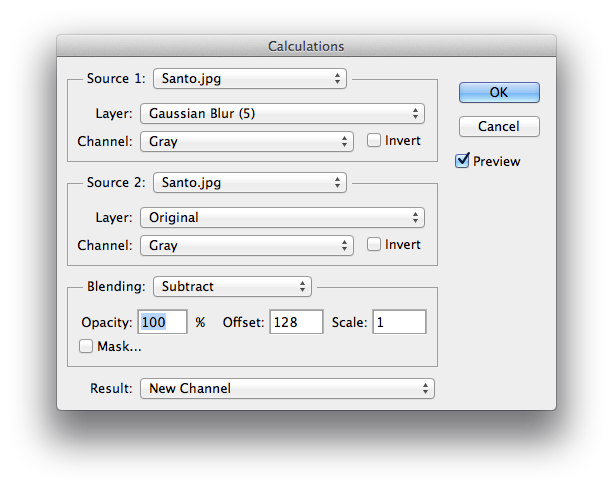
Task: Expand the Source 1 Channel dropdown
Action: (x=246, y=141)
